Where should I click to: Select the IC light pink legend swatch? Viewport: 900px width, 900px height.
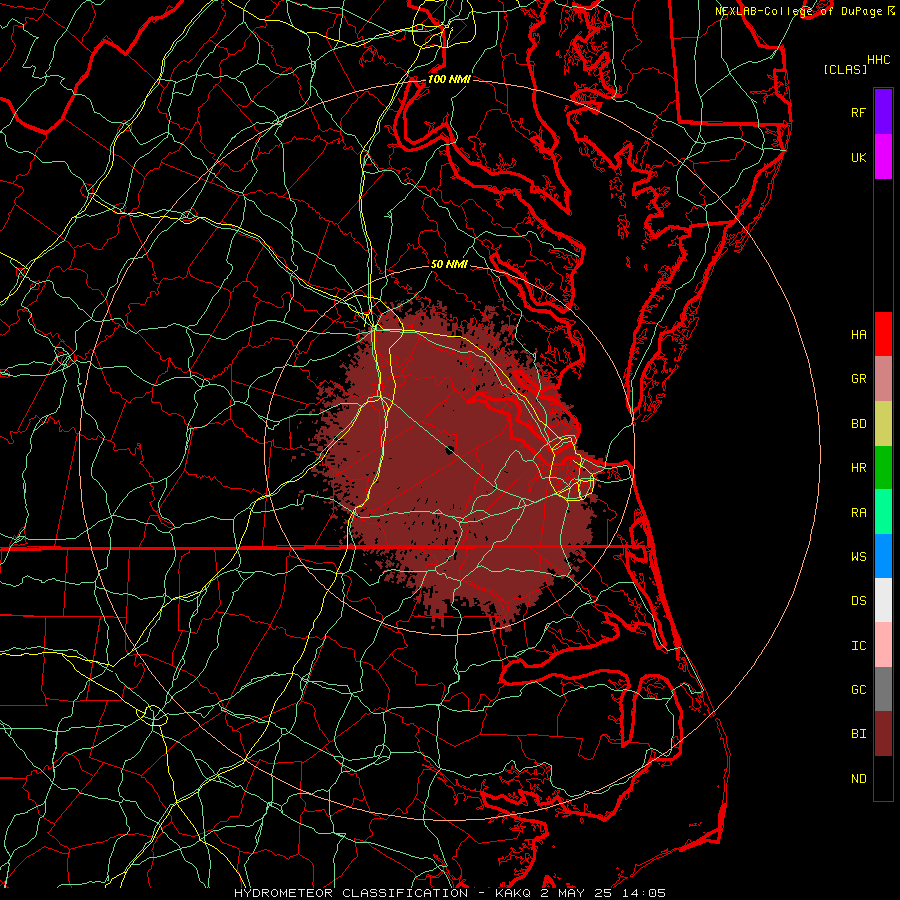point(883,645)
